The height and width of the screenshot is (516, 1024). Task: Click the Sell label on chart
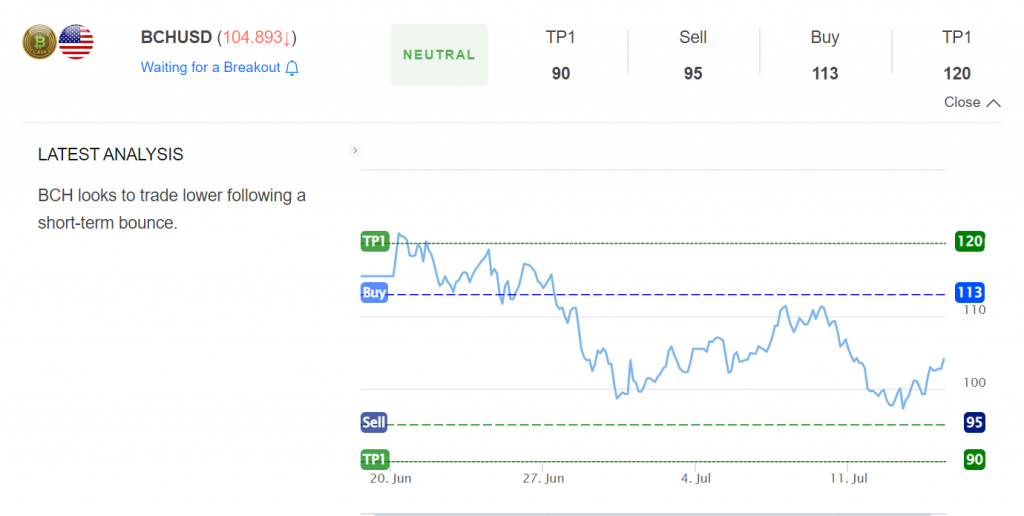[x=374, y=423]
